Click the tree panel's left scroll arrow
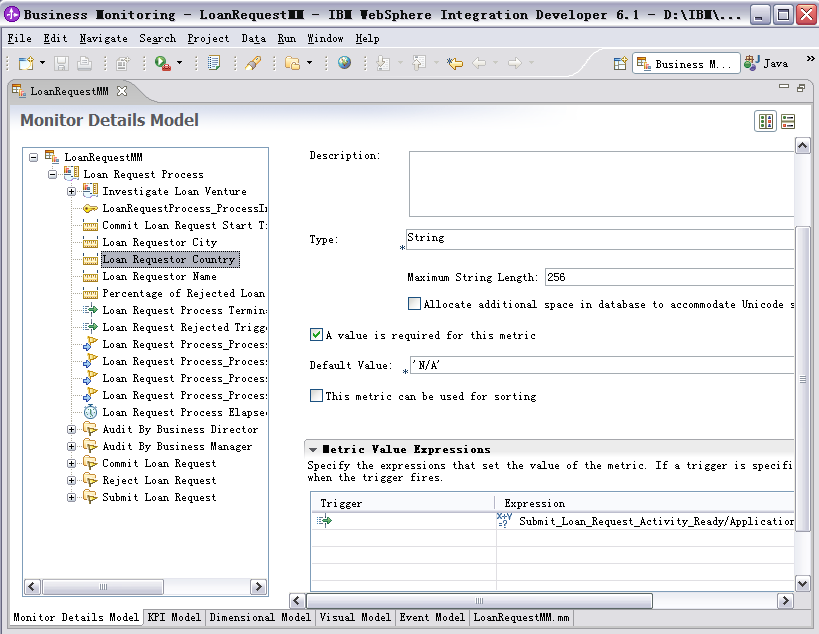This screenshot has width=819, height=634. (x=32, y=586)
